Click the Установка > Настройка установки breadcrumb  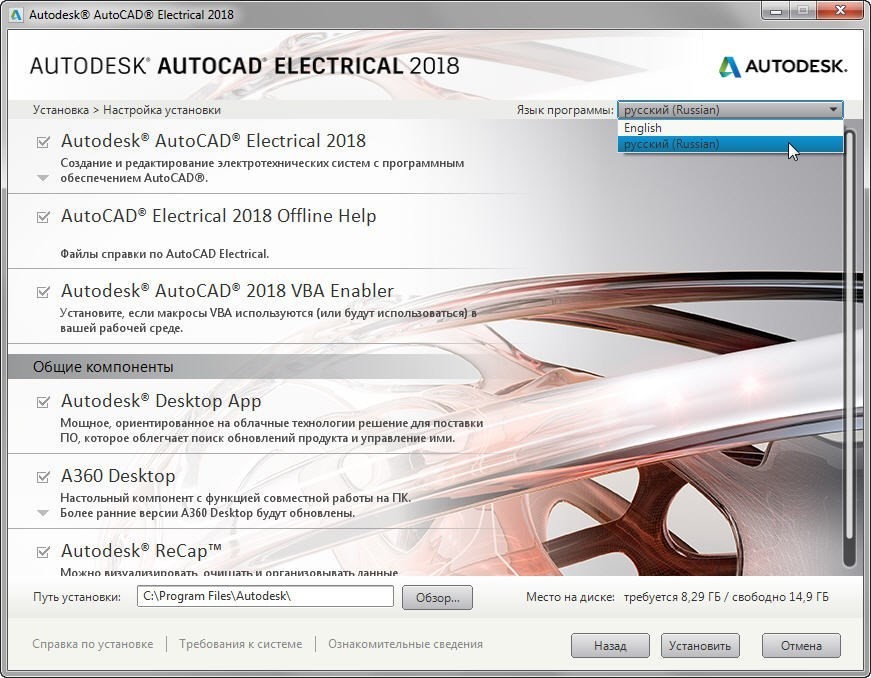click(x=127, y=110)
